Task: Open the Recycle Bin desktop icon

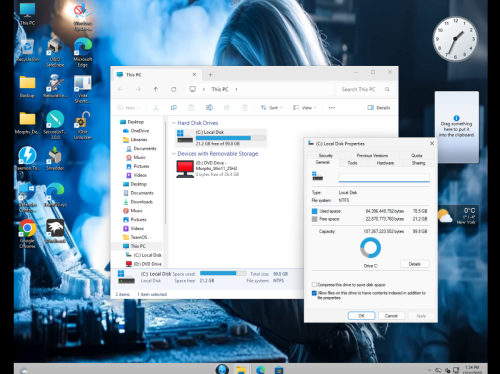Action: tap(27, 50)
